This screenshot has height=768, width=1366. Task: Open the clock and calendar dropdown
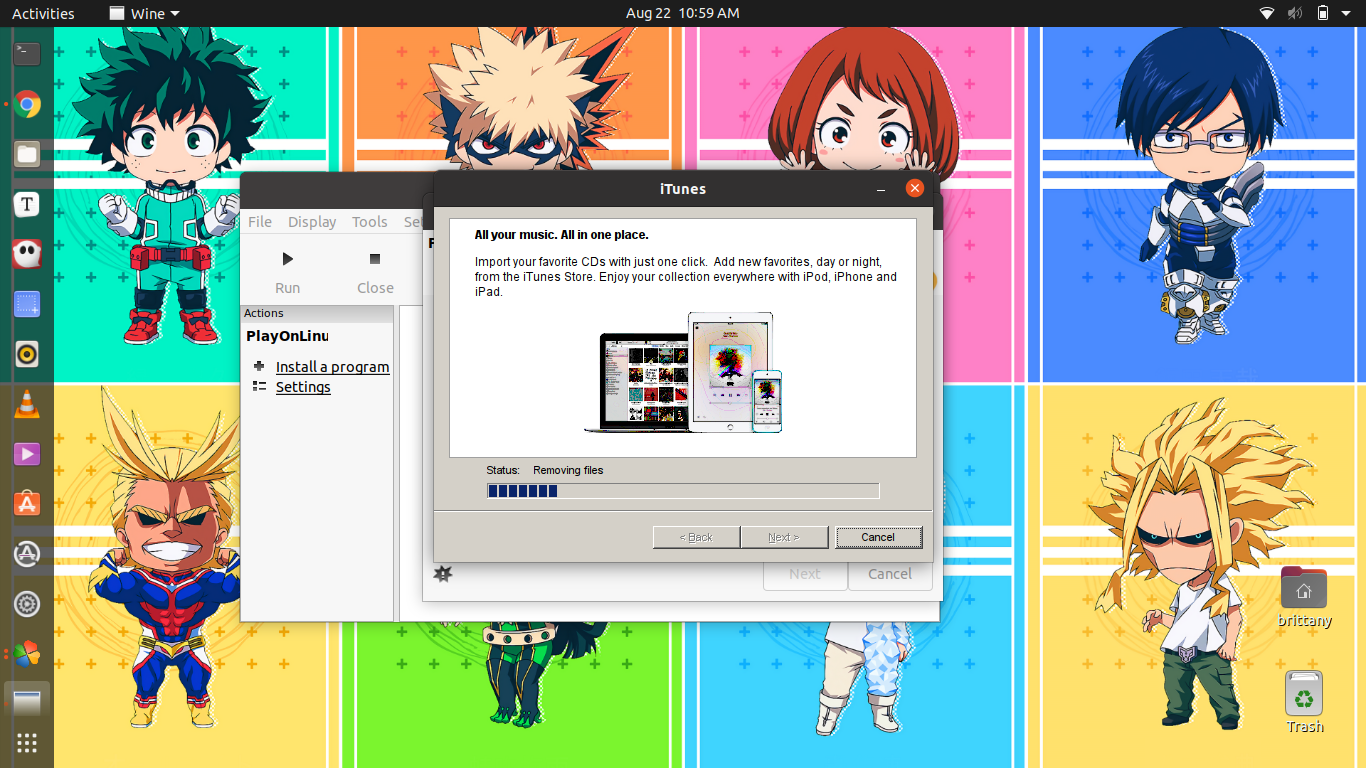(682, 14)
